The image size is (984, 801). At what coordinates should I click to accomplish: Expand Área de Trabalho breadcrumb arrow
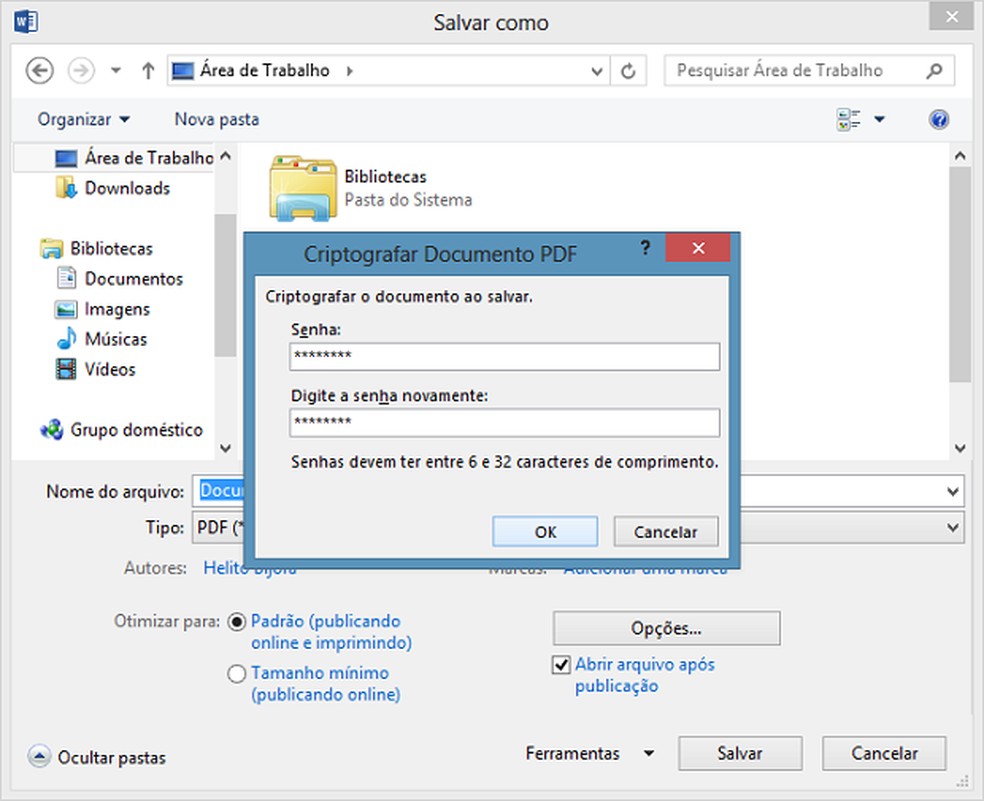(x=350, y=71)
